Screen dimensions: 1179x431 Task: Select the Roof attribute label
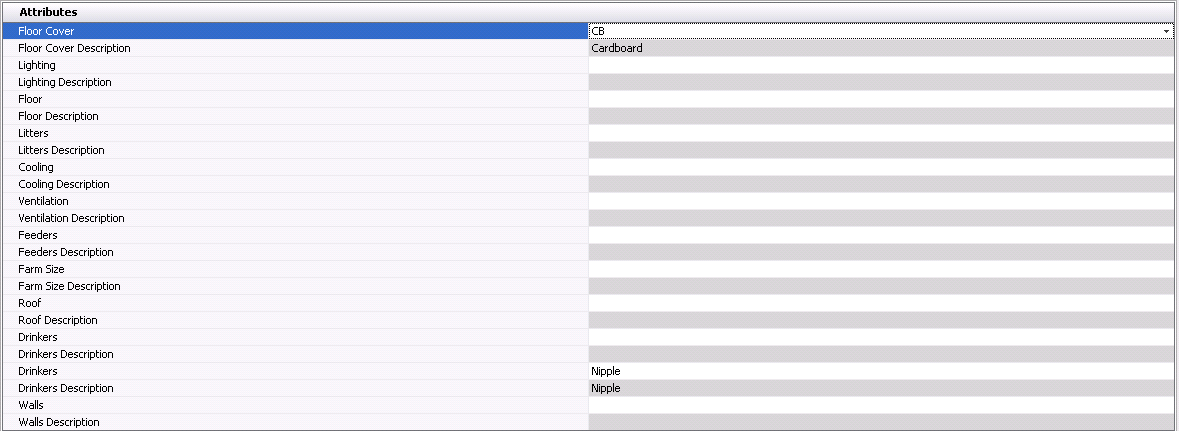pyautogui.click(x=30, y=303)
